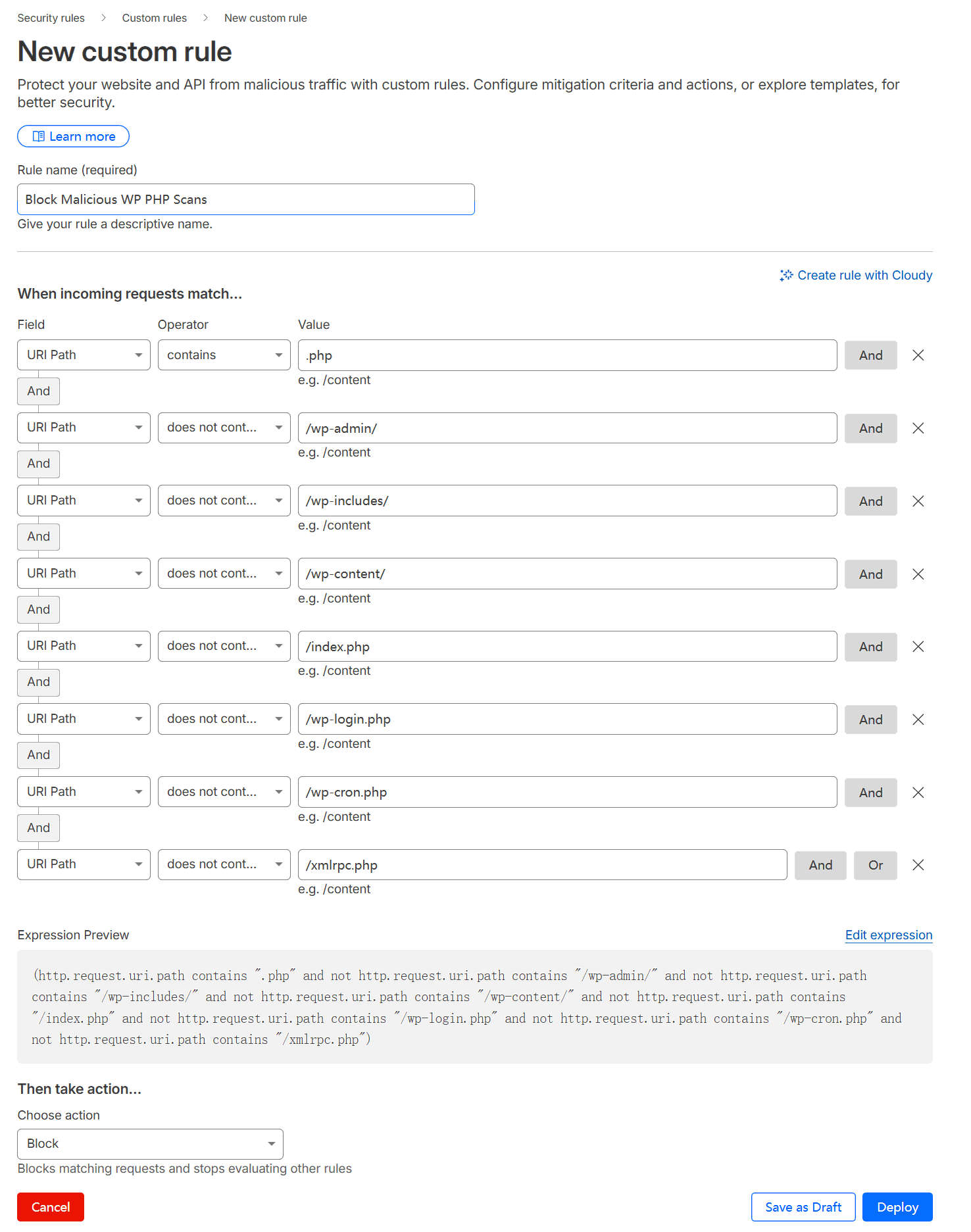Open operator dropdown for /wp-admin/ row
Image resolution: width=971 pixels, height=1232 pixels.
224,428
